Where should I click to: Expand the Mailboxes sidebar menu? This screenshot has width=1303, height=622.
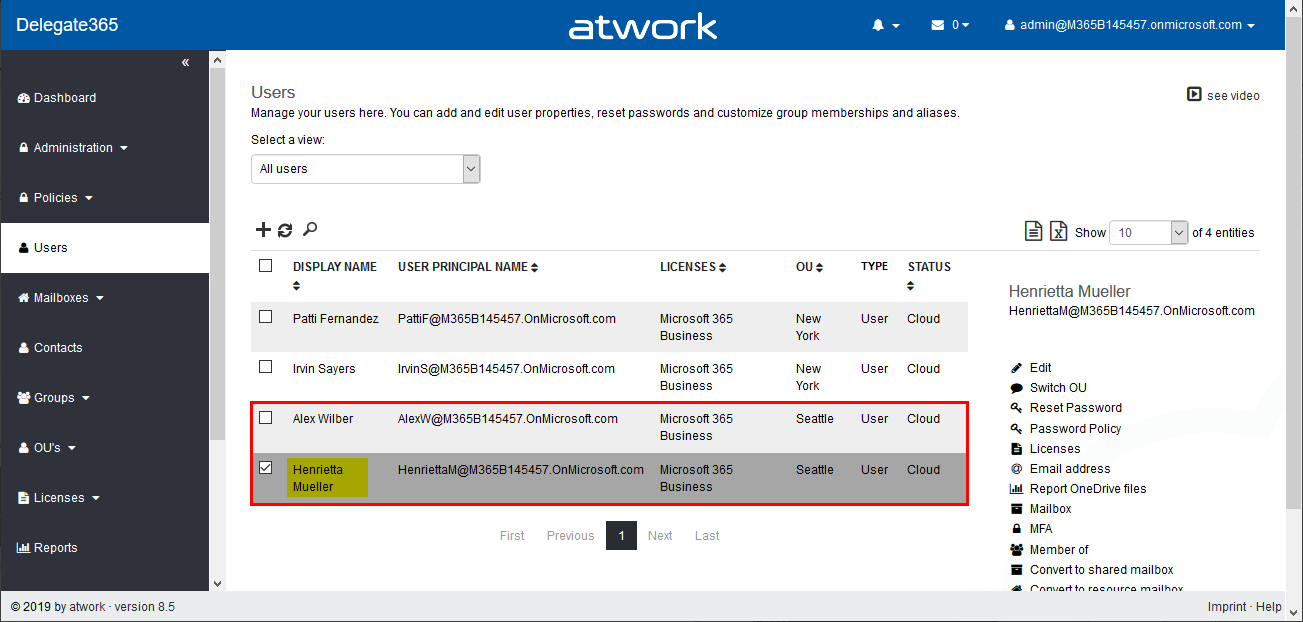[62, 298]
